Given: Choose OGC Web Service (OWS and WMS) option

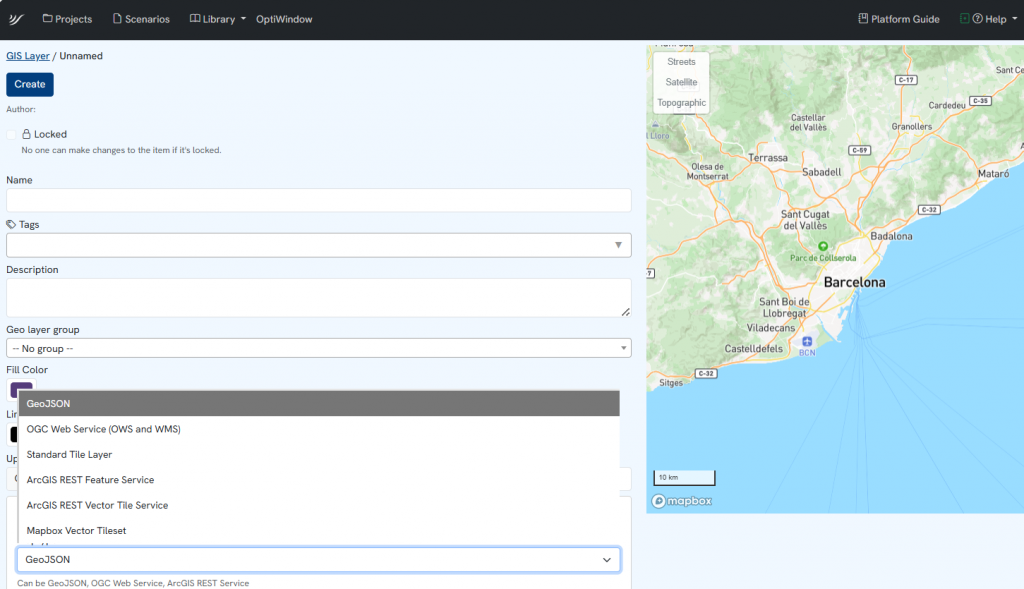Looking at the screenshot, I should coord(104,429).
